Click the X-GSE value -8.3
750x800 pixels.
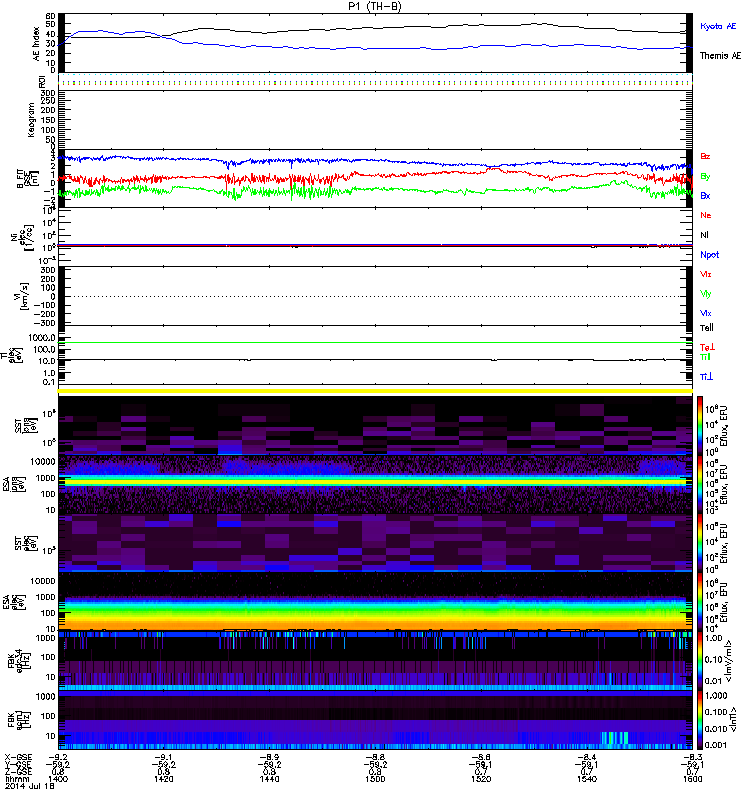[692, 758]
